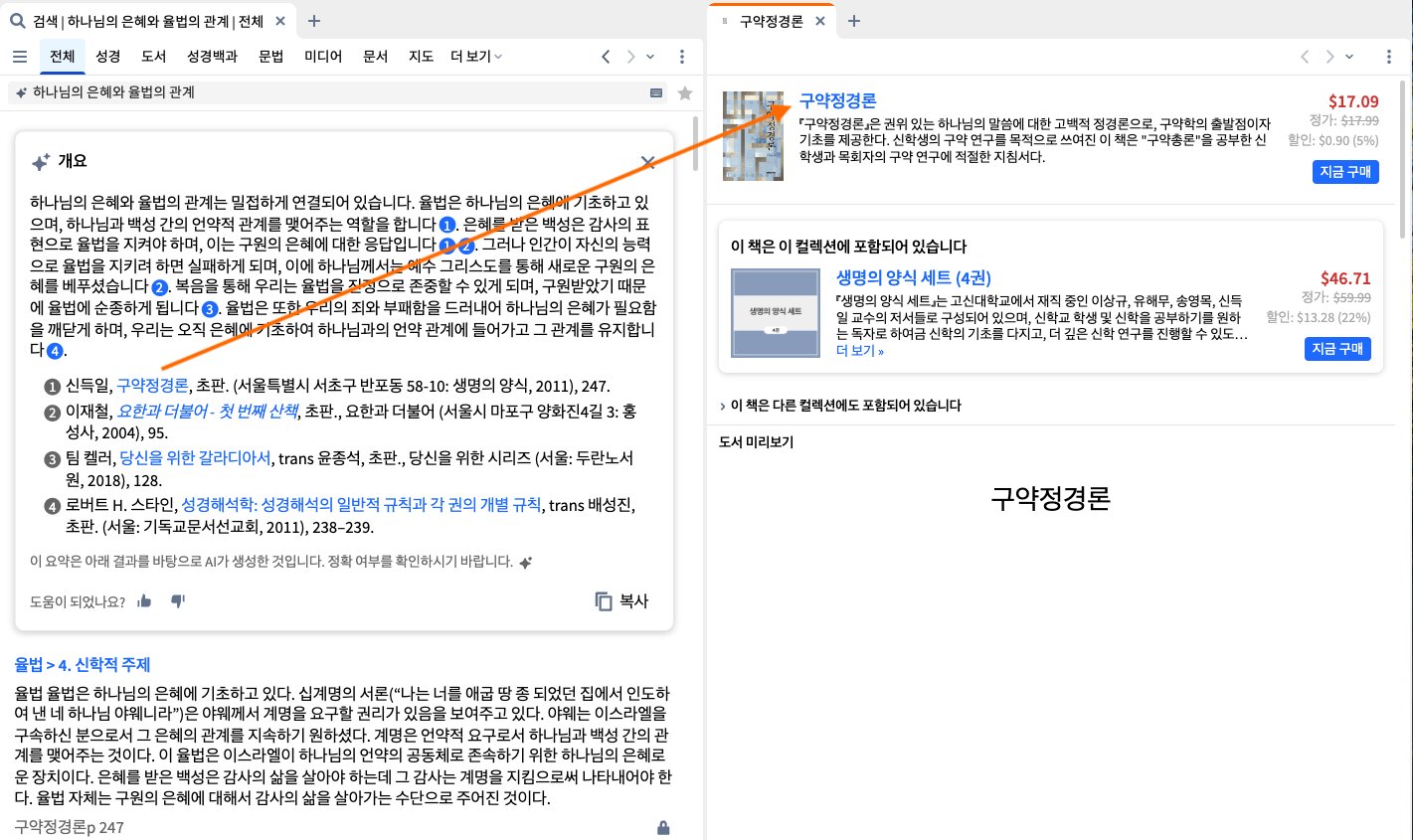Image resolution: width=1413 pixels, height=840 pixels.
Task: Select the 성경 search tab
Action: pyautogui.click(x=107, y=57)
